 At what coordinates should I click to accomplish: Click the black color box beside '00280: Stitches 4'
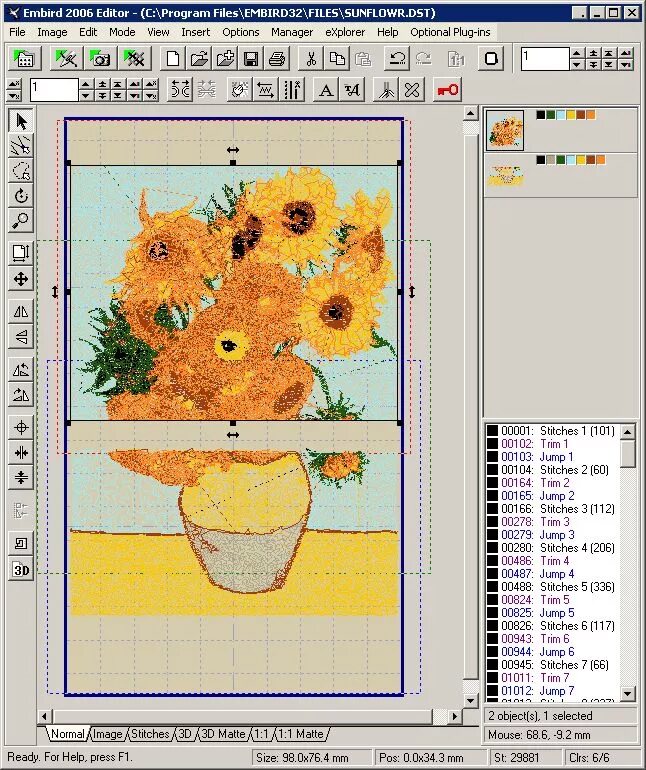[x=493, y=548]
